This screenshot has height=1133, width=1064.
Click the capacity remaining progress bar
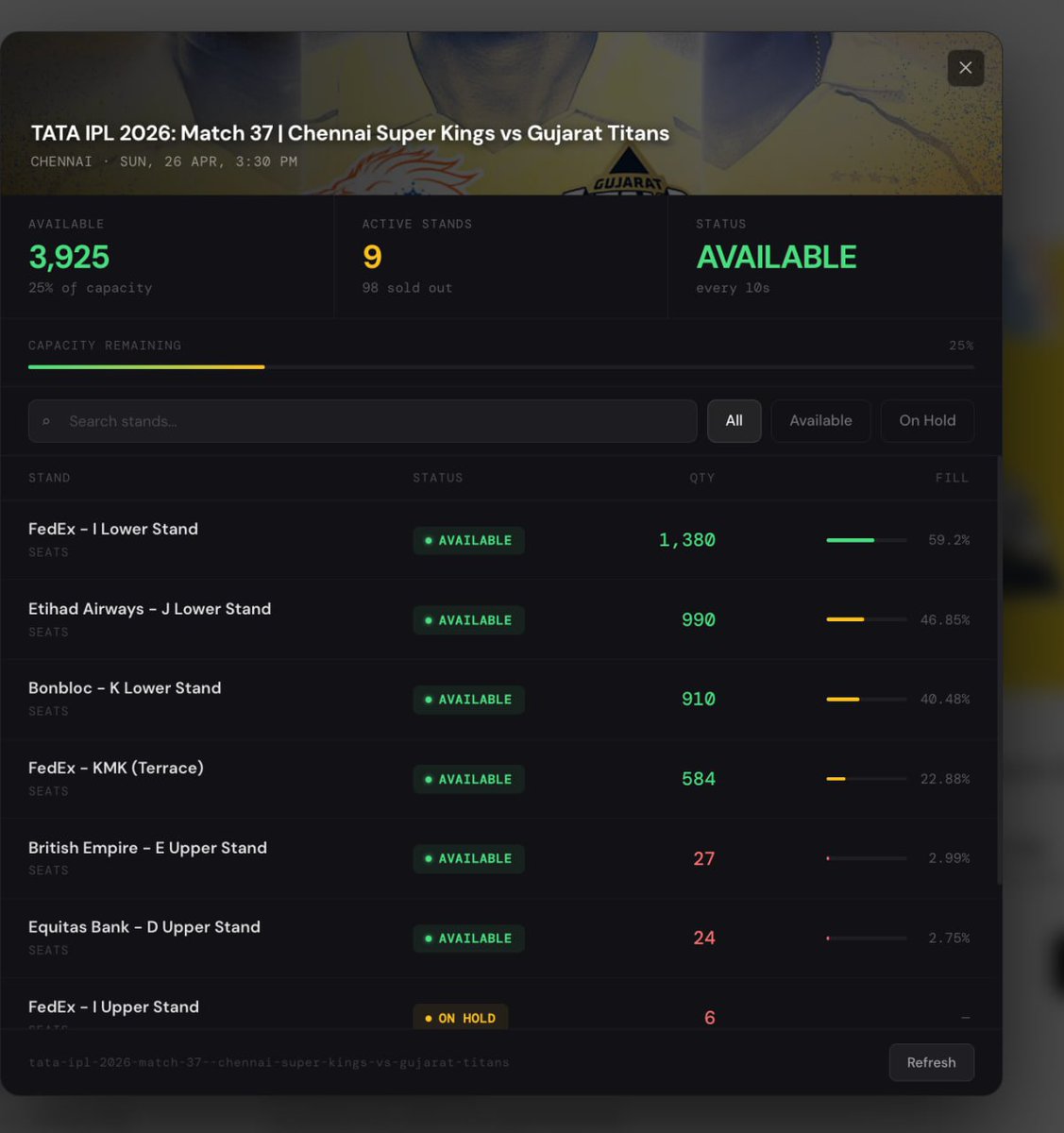click(501, 366)
